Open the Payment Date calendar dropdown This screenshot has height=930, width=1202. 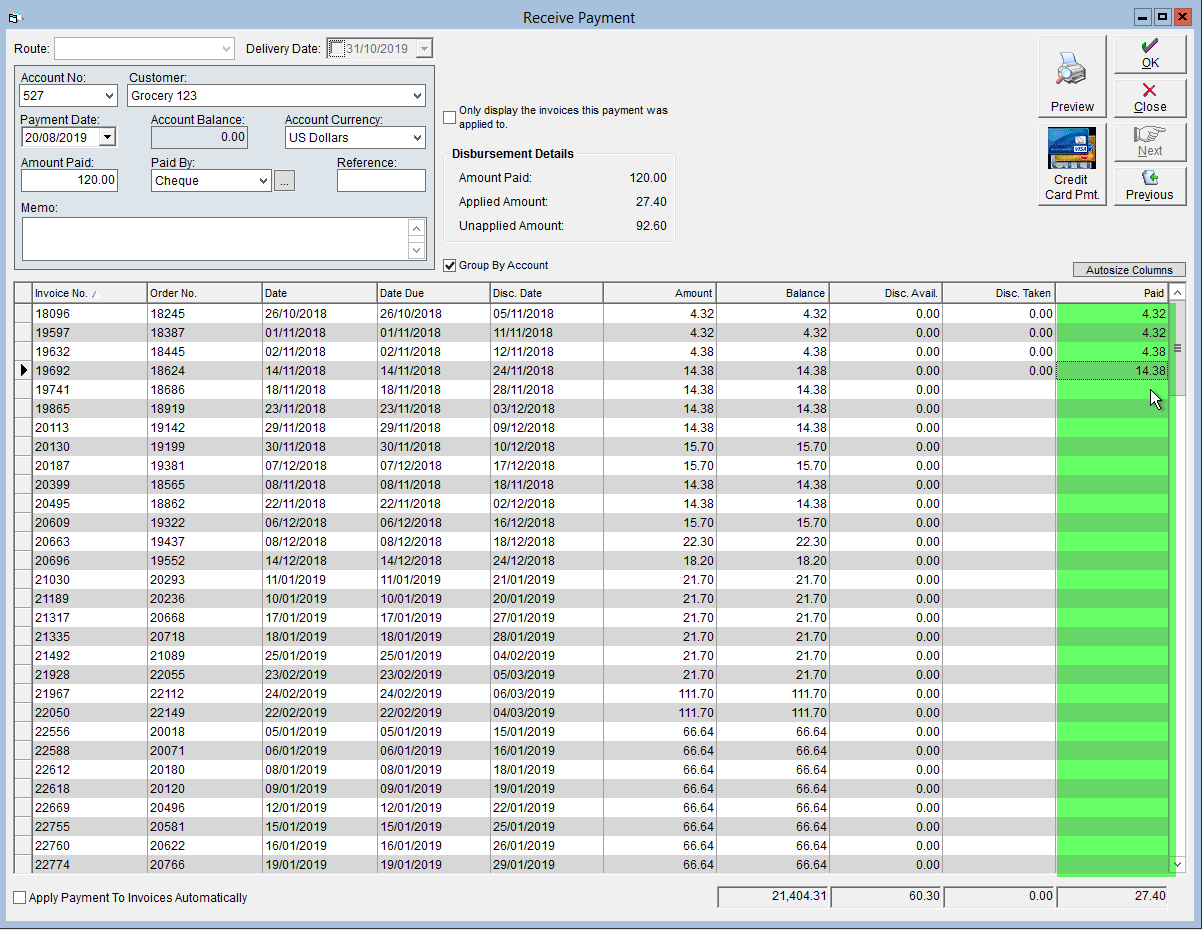coord(107,138)
